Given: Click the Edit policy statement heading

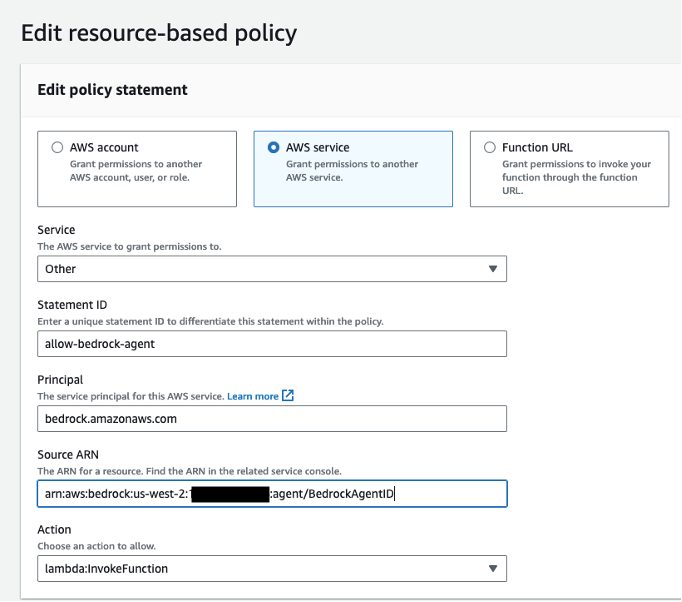Looking at the screenshot, I should (112, 90).
